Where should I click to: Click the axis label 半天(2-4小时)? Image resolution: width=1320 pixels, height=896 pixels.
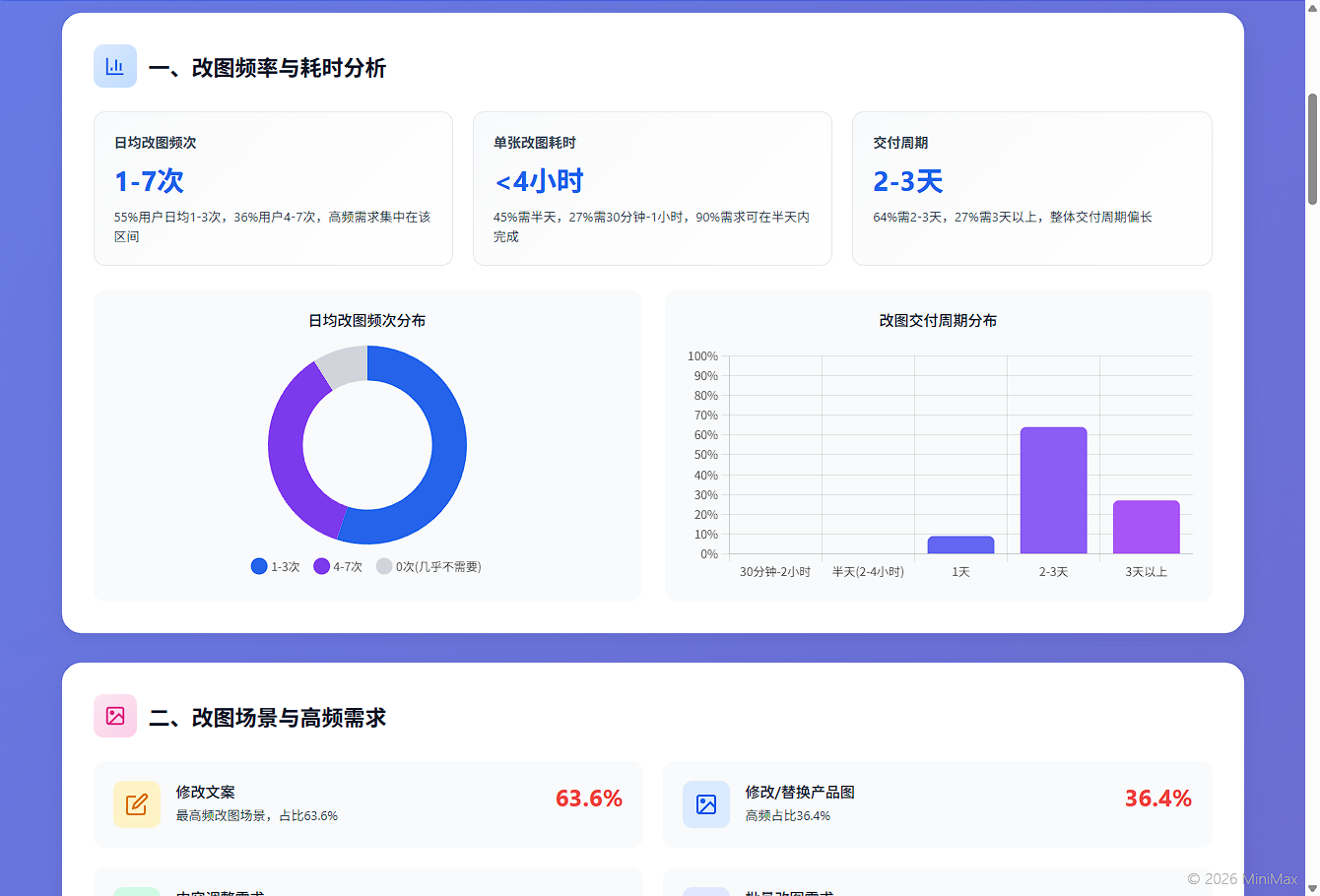pos(868,572)
